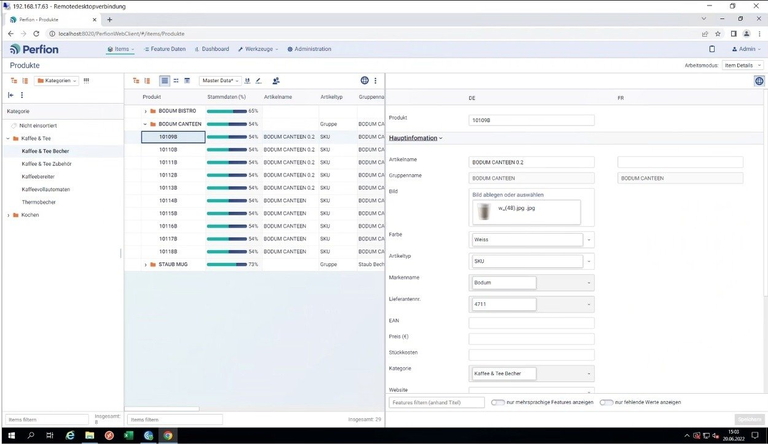This screenshot has height=444, width=768.
Task: Select the Nicht einsortiert category
Action: [38, 125]
